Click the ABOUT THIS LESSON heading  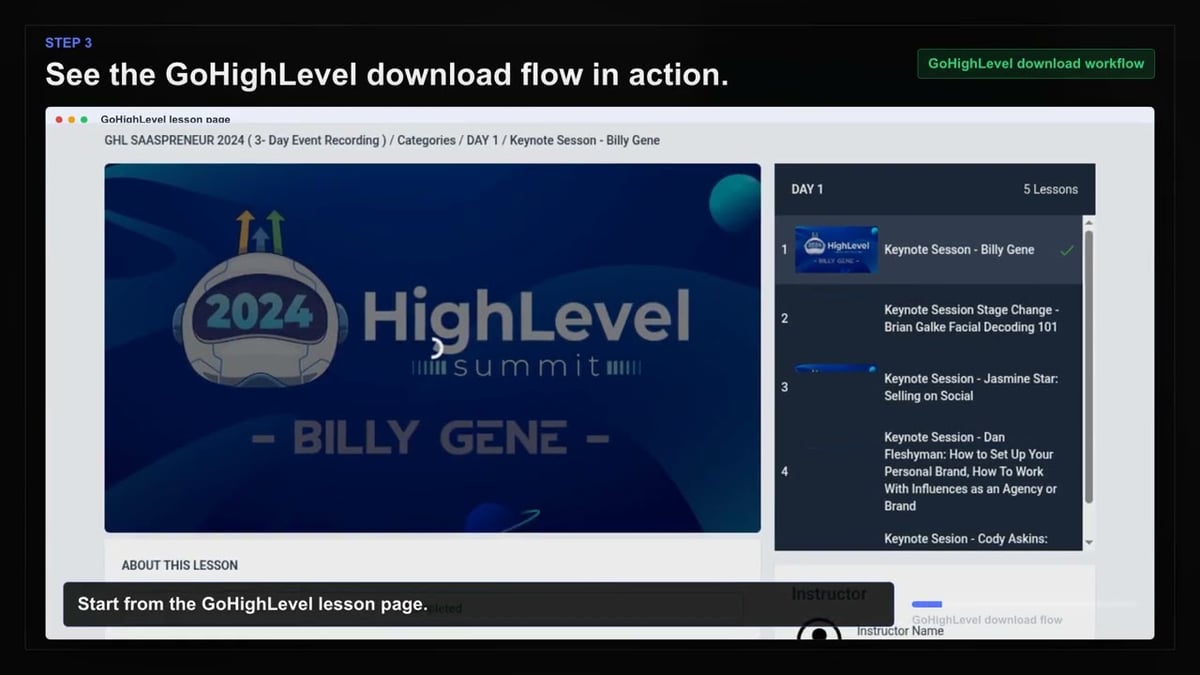coord(180,565)
